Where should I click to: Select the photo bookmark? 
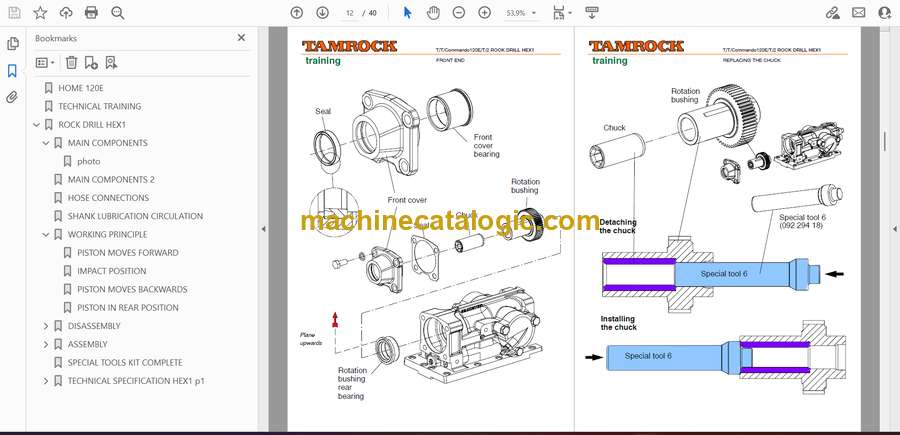(x=88, y=161)
